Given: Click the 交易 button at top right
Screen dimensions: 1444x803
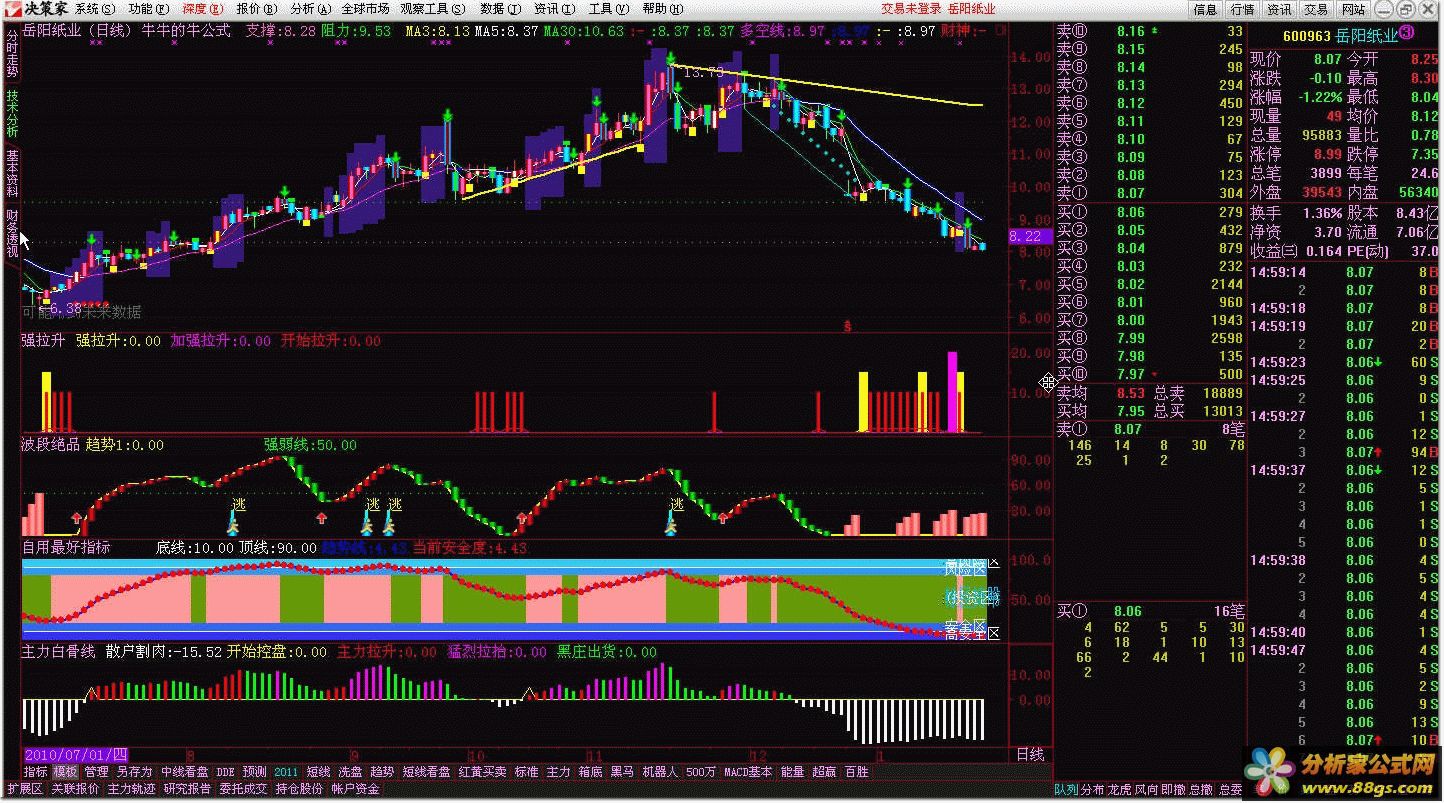Looking at the screenshot, I should point(1316,9).
